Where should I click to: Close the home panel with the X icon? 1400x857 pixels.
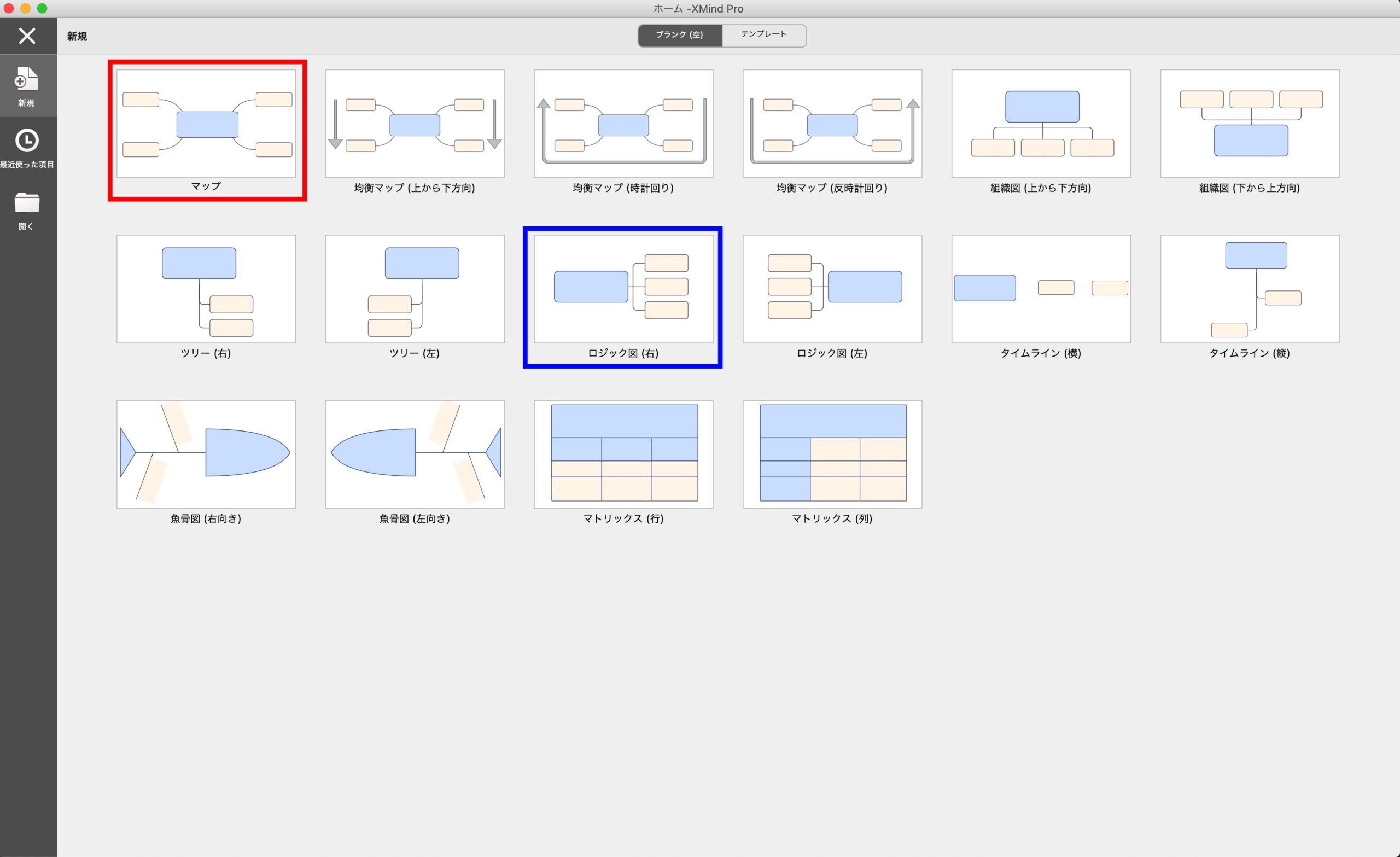pos(27,36)
